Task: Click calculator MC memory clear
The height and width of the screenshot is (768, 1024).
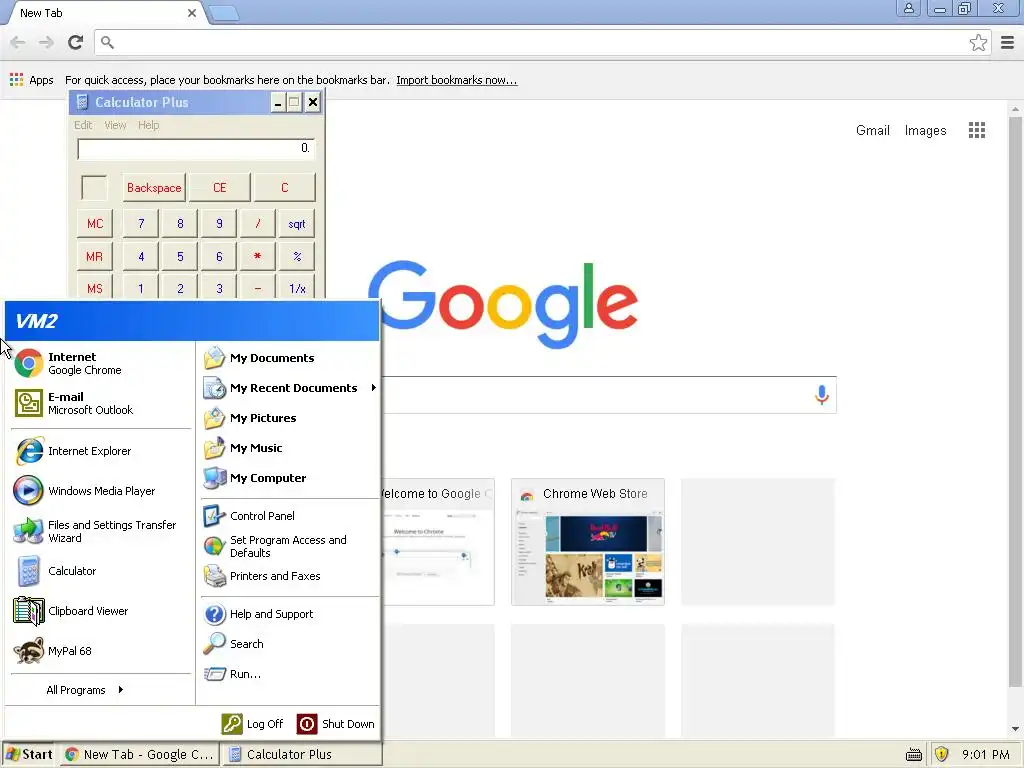Action: (x=95, y=223)
